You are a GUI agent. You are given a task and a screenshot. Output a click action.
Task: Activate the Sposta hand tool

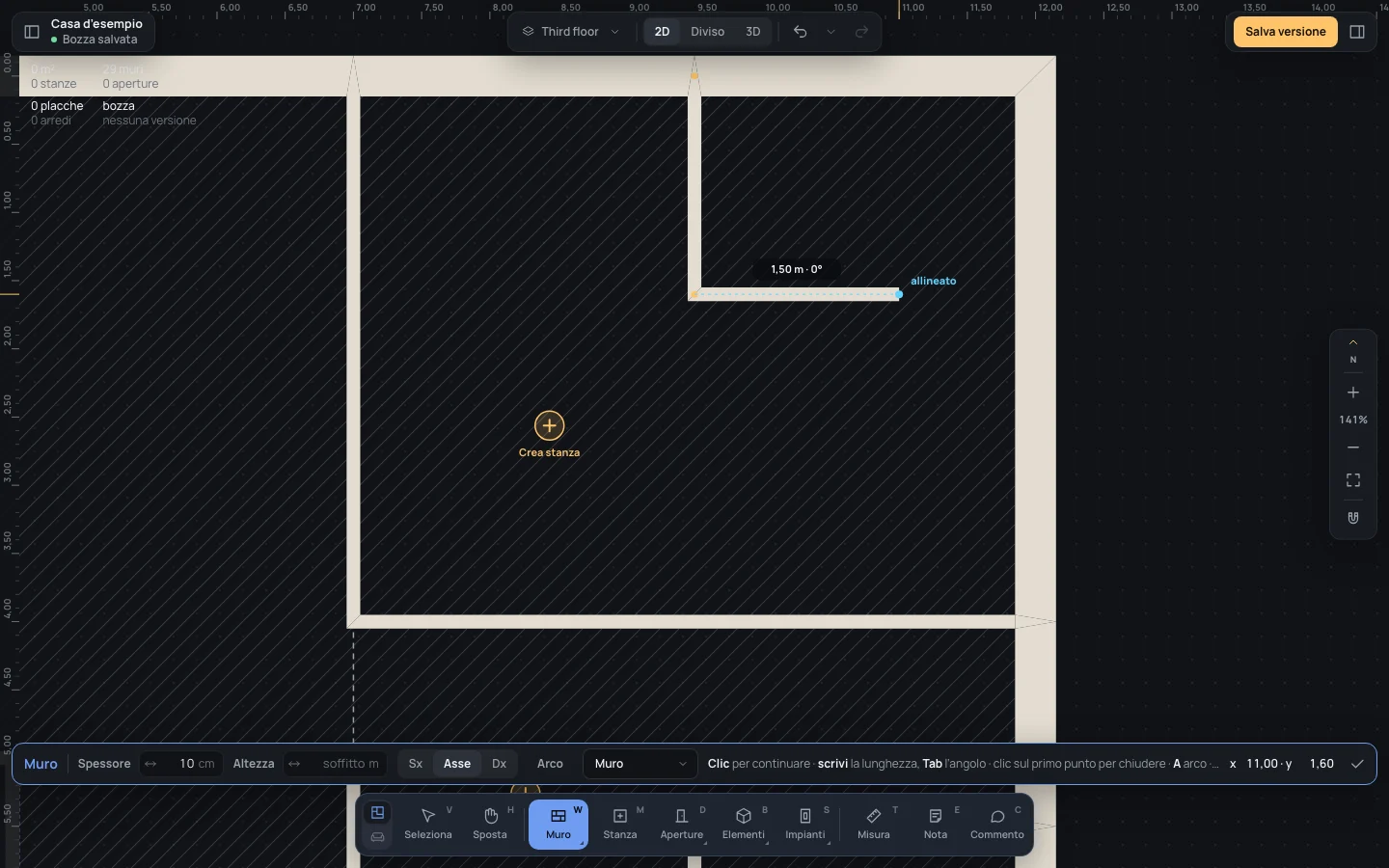[490, 825]
